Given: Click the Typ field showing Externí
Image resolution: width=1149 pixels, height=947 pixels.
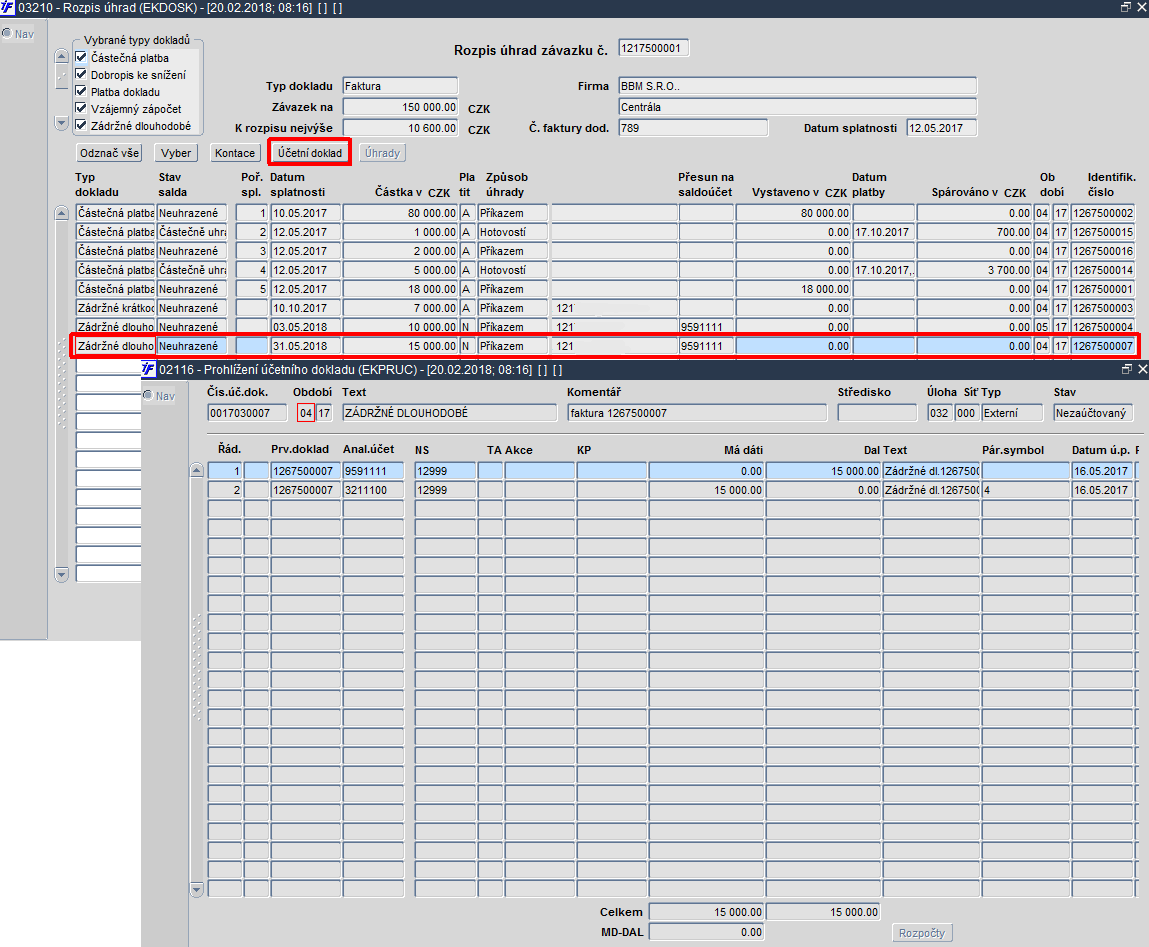Looking at the screenshot, I should (x=1011, y=413).
